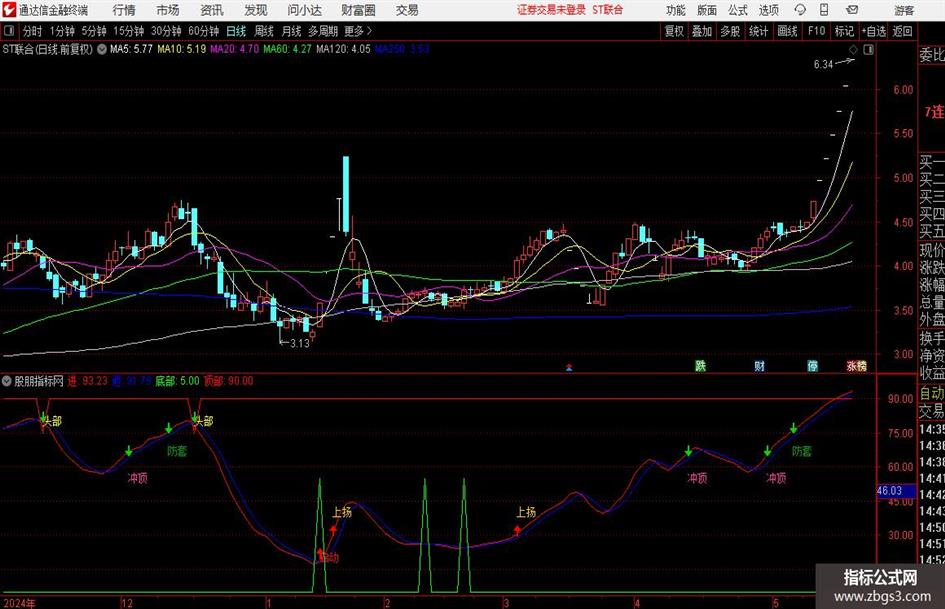Open the 公式 menu
Screen dimensions: 945x609
point(738,10)
